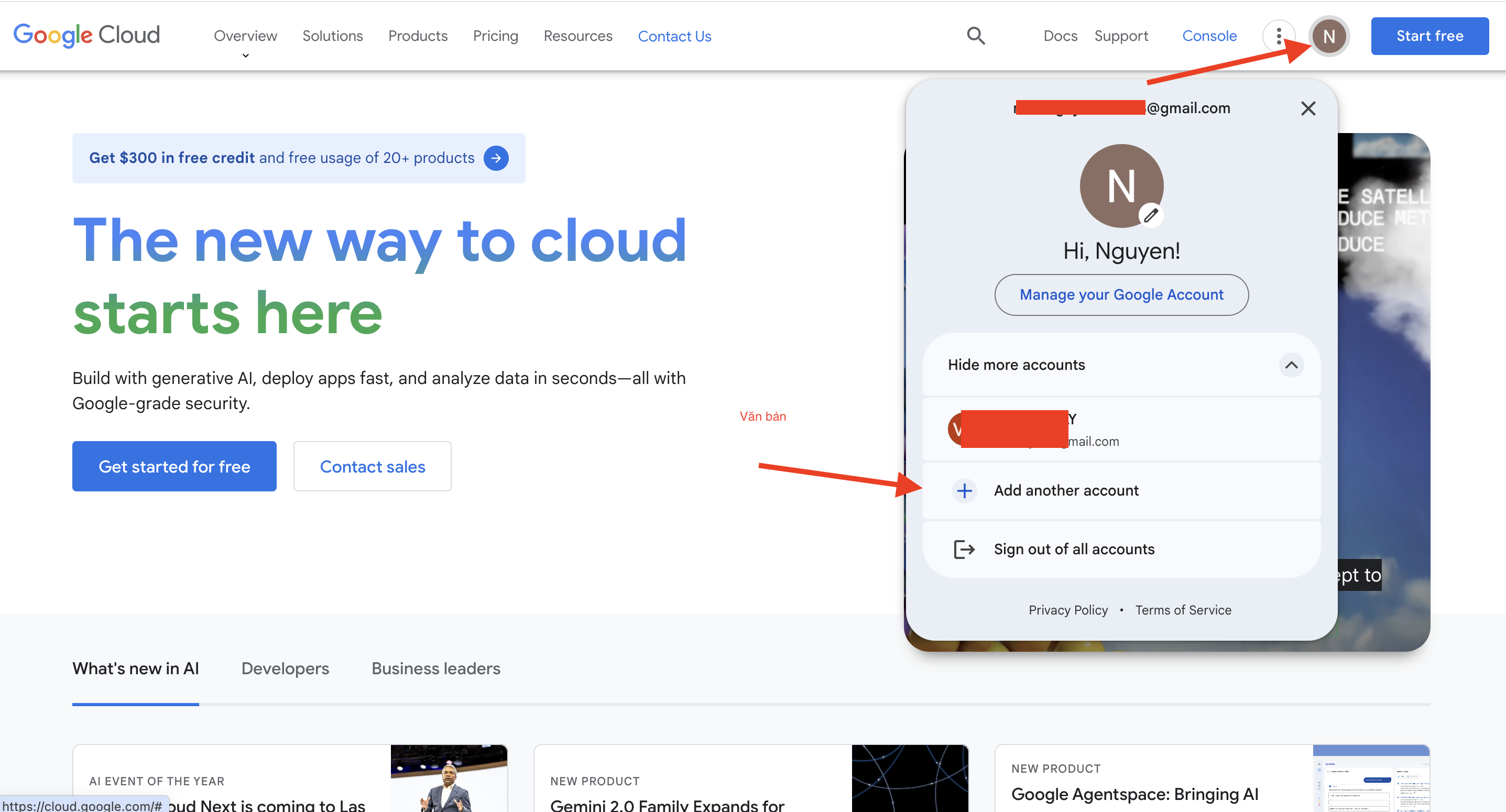
Task: Open the search magnifier icon
Action: coord(976,36)
